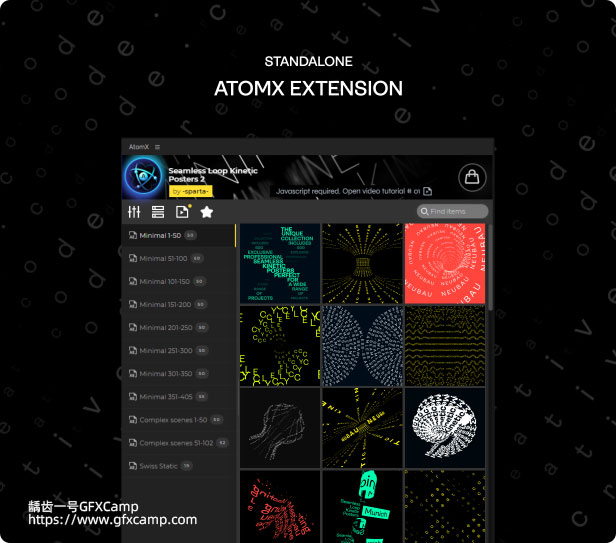
Task: Click the AtomX panel tab title
Action: (139, 147)
